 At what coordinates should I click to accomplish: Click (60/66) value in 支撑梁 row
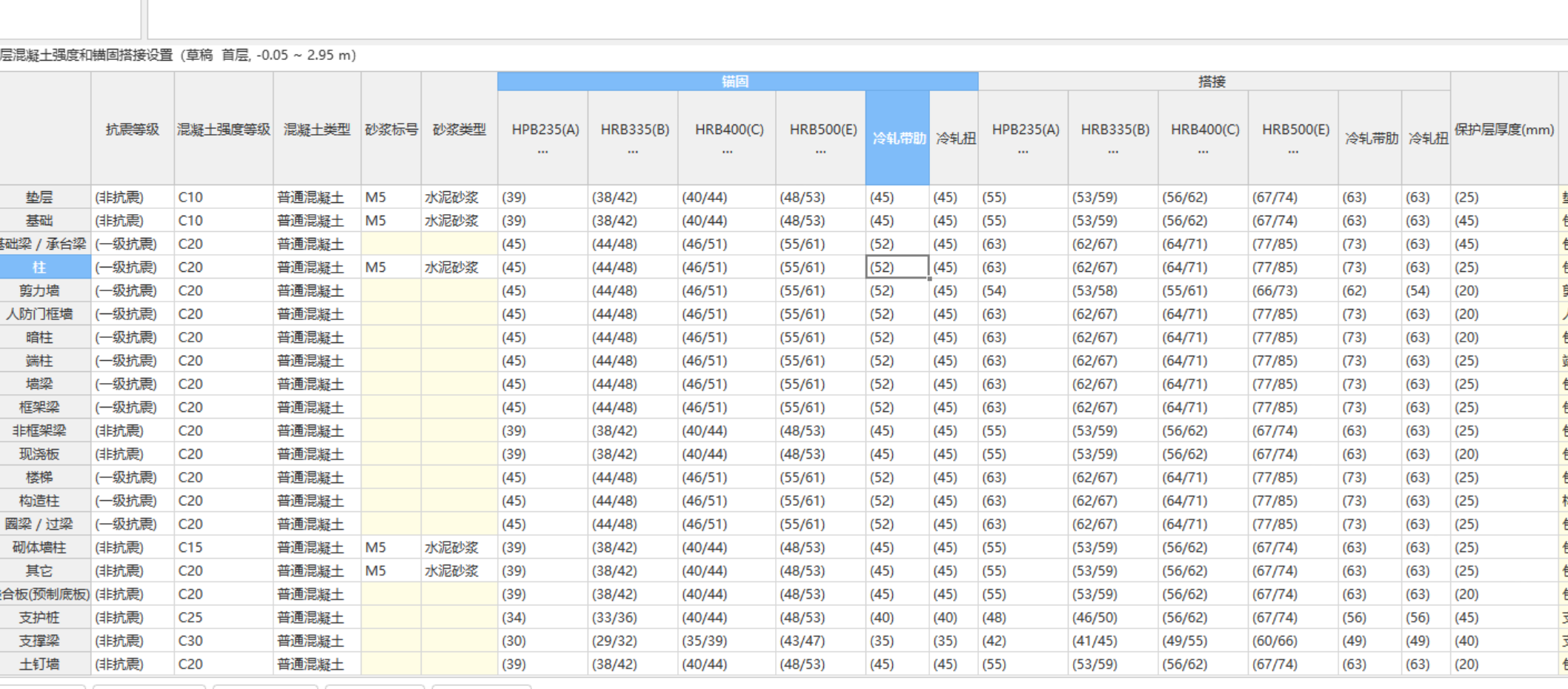[x=1294, y=641]
